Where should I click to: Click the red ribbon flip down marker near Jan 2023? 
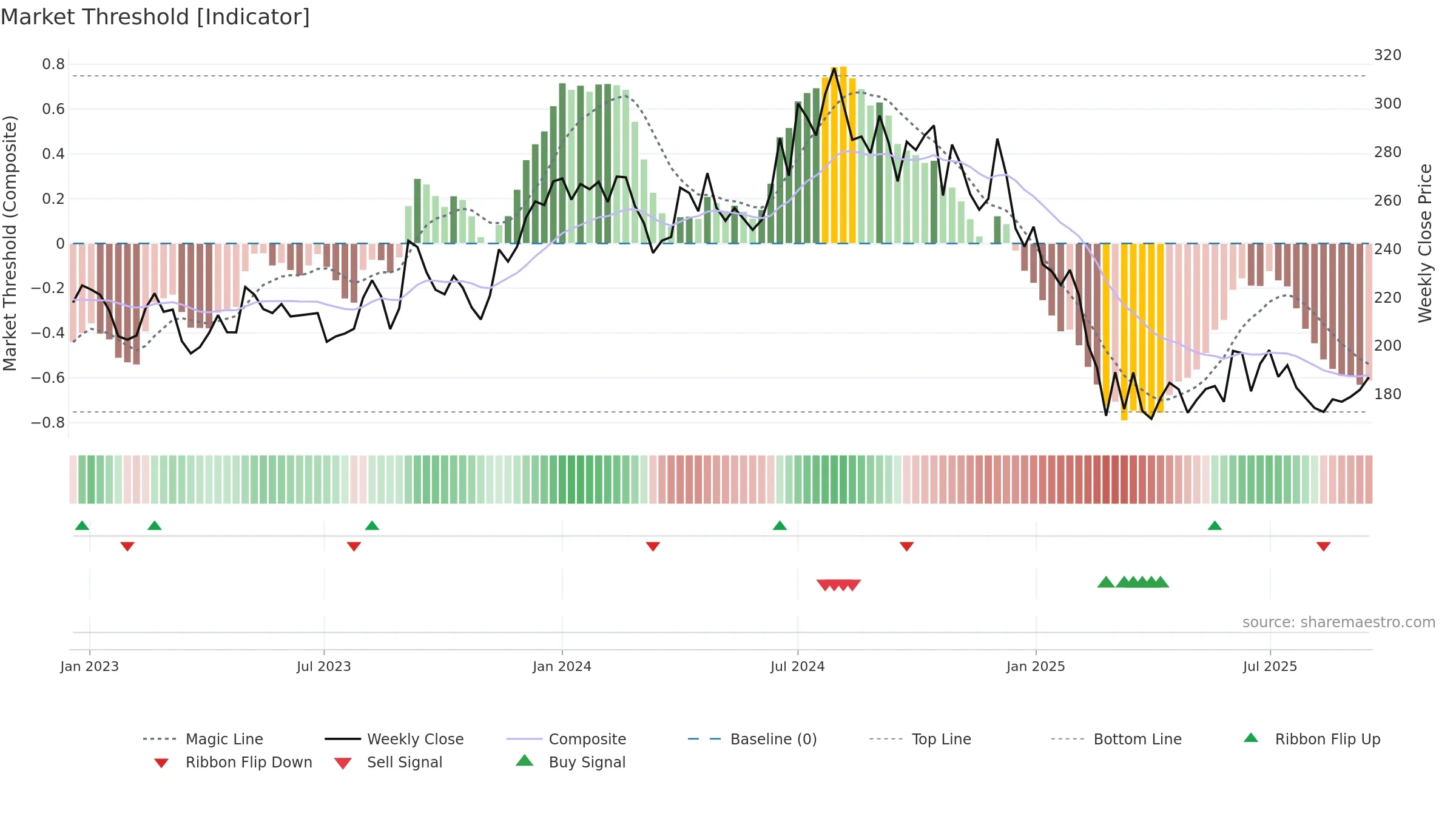tap(127, 547)
